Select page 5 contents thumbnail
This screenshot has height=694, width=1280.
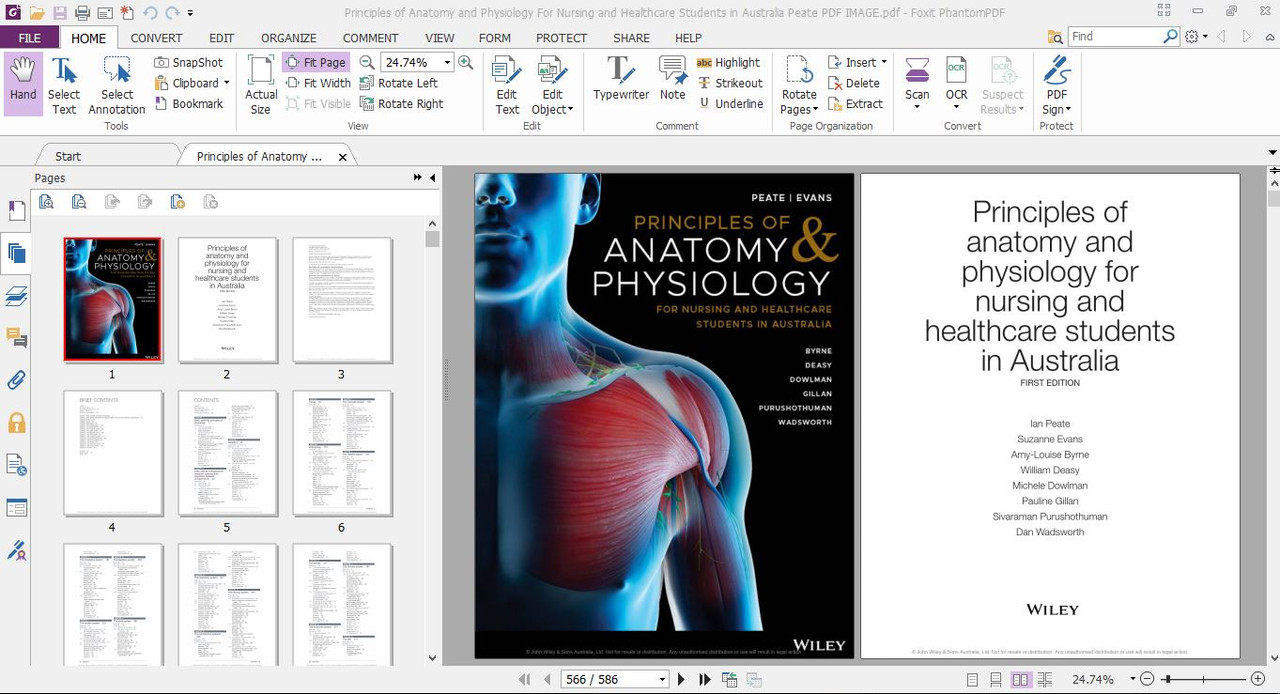pyautogui.click(x=227, y=453)
